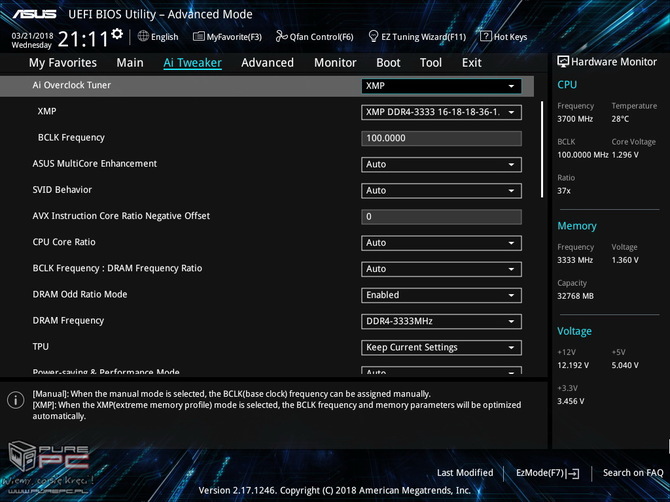Image resolution: width=670 pixels, height=502 pixels.
Task: Go to the Exit tab
Action: point(472,63)
